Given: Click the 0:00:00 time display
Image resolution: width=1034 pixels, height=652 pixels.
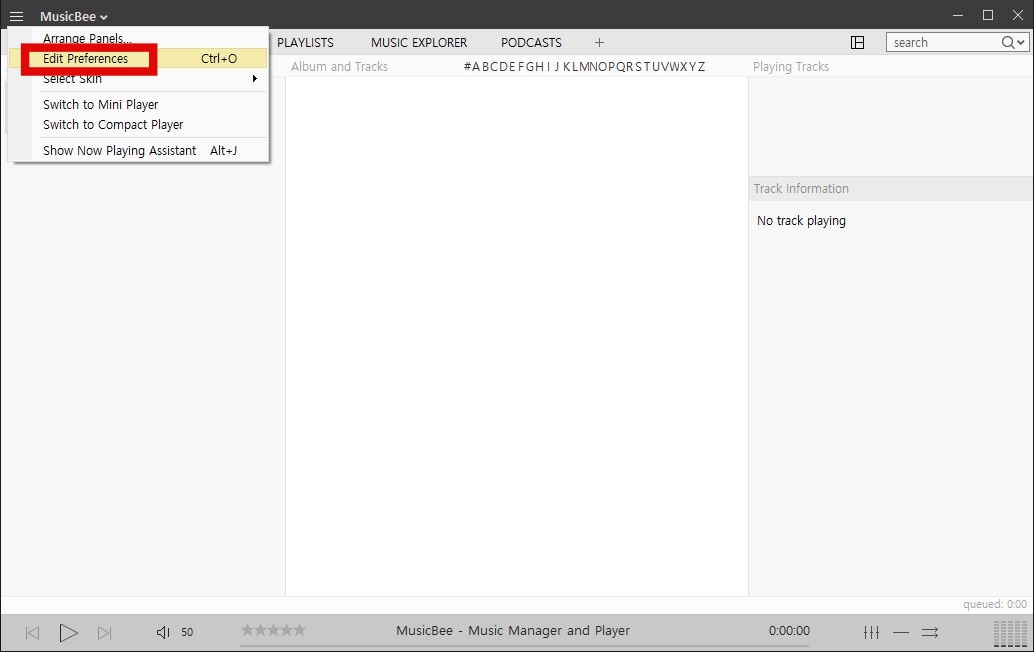Looking at the screenshot, I should click(789, 631).
